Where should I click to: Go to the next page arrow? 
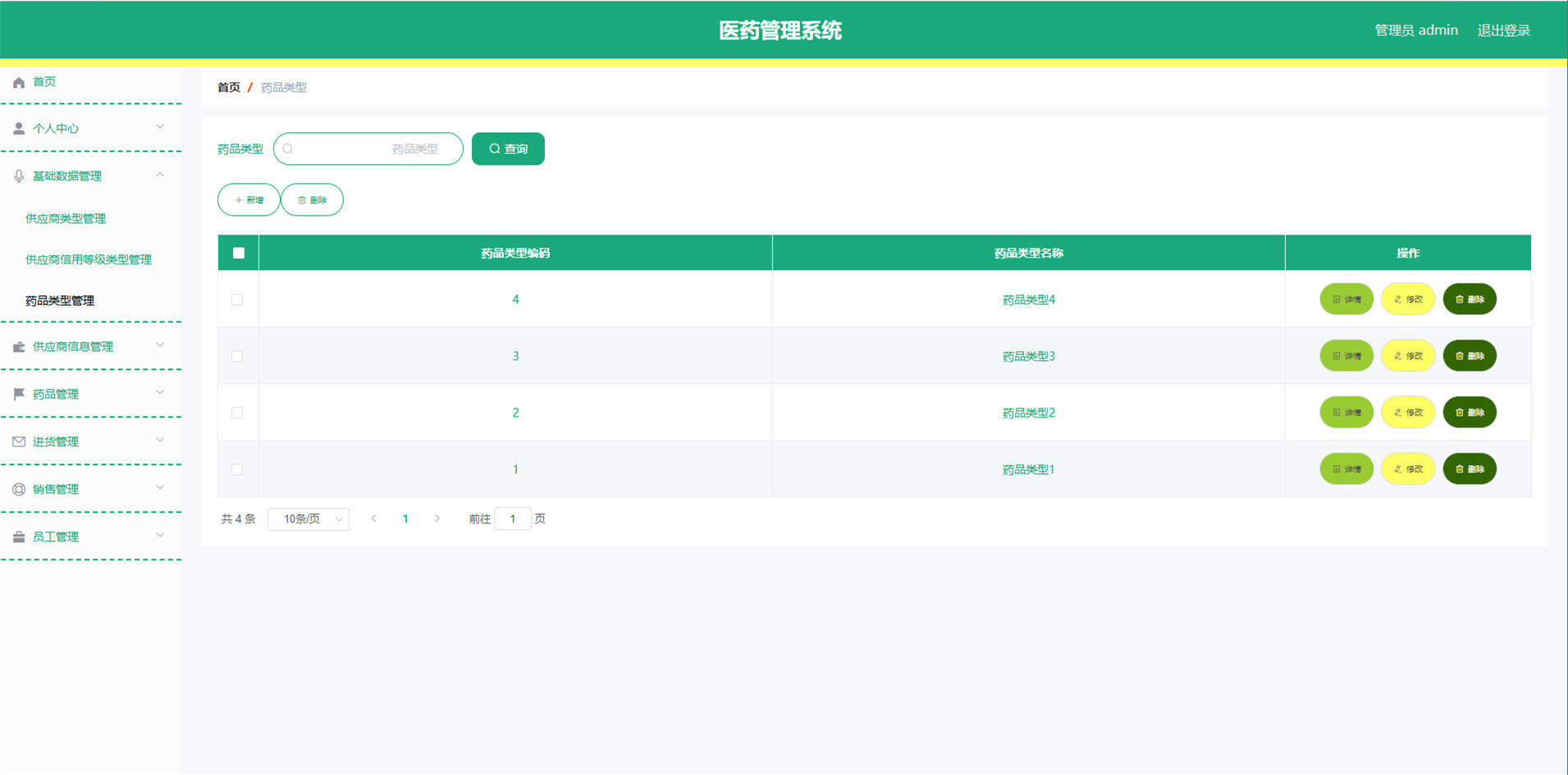coord(437,519)
